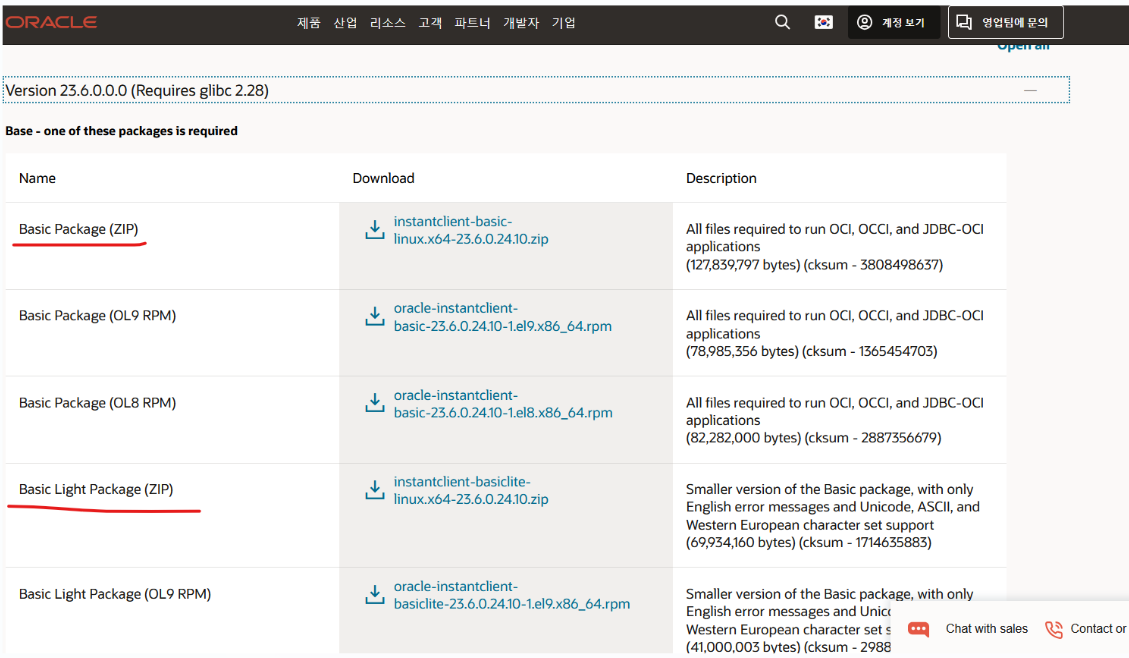Click the account user icon
This screenshot has height=658, width=1129.
[864, 22]
